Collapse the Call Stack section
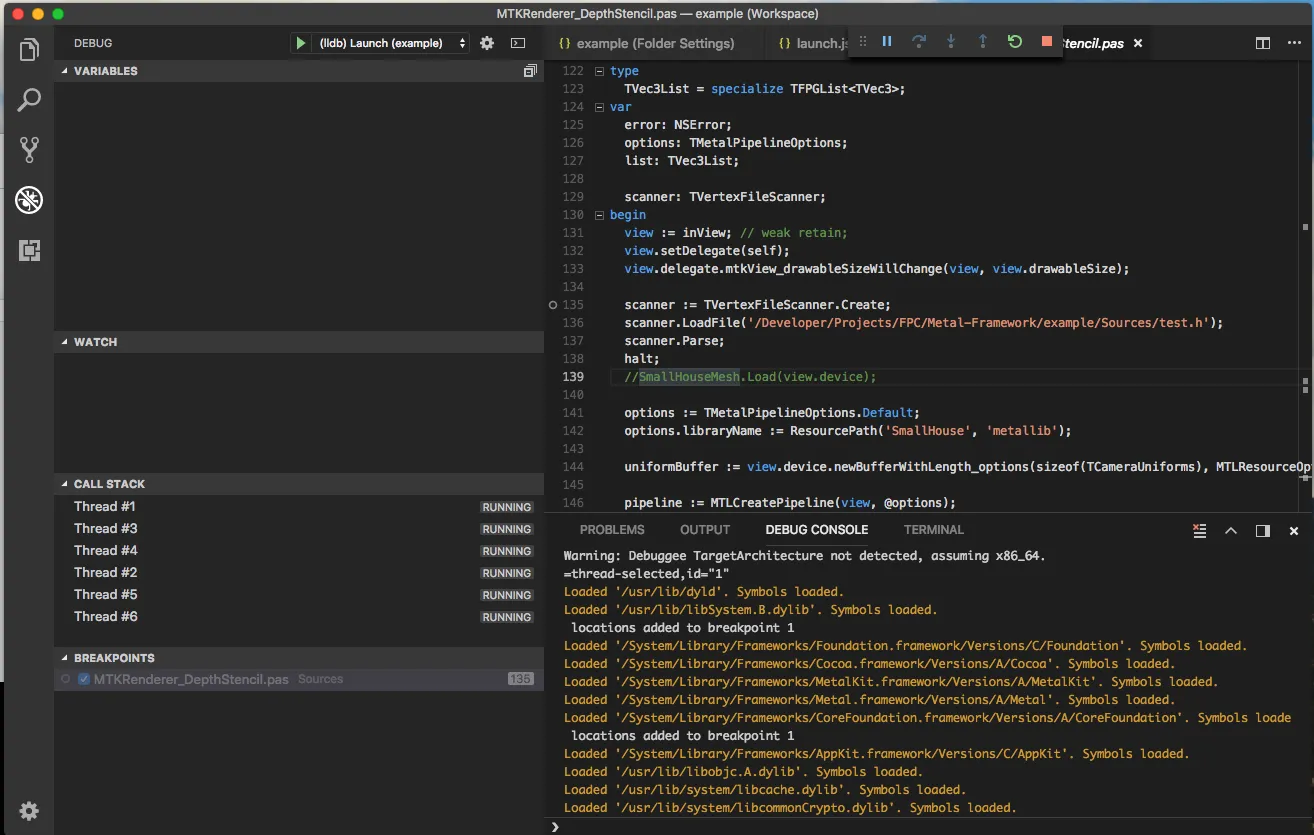 pyautogui.click(x=109, y=484)
